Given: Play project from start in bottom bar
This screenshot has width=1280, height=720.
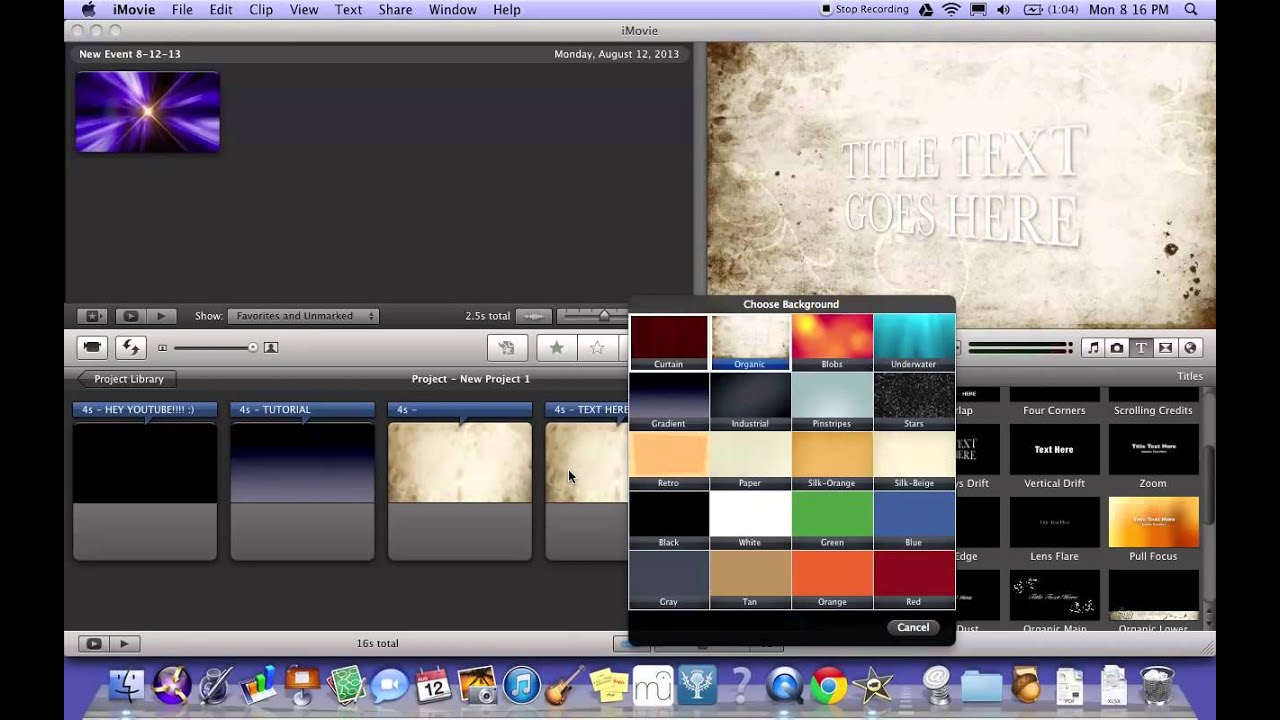Looking at the screenshot, I should (x=125, y=644).
